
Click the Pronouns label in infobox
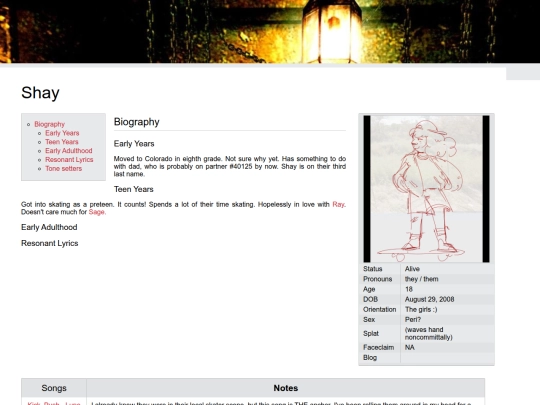coord(377,279)
